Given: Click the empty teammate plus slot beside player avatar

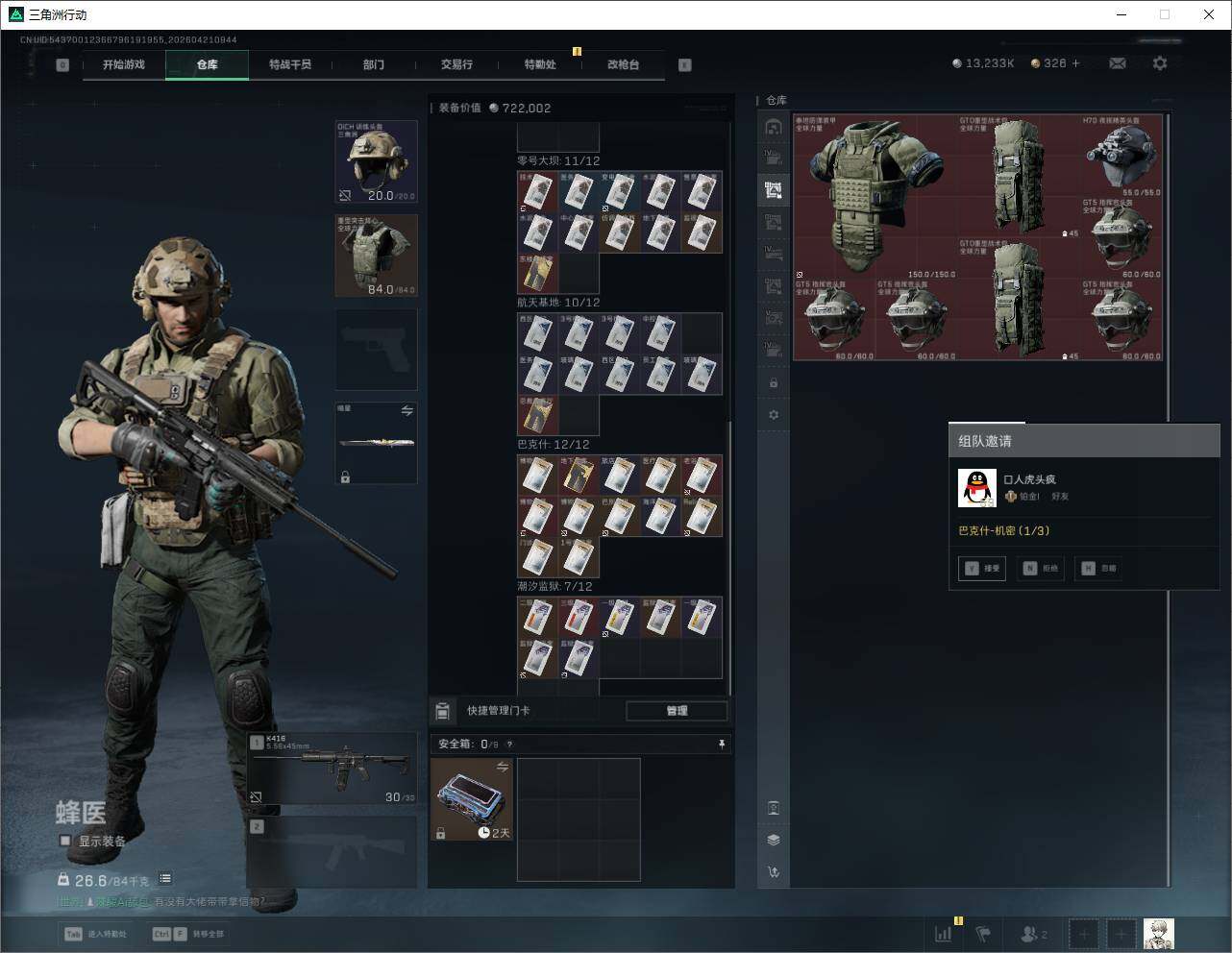Looking at the screenshot, I should click(x=1121, y=934).
